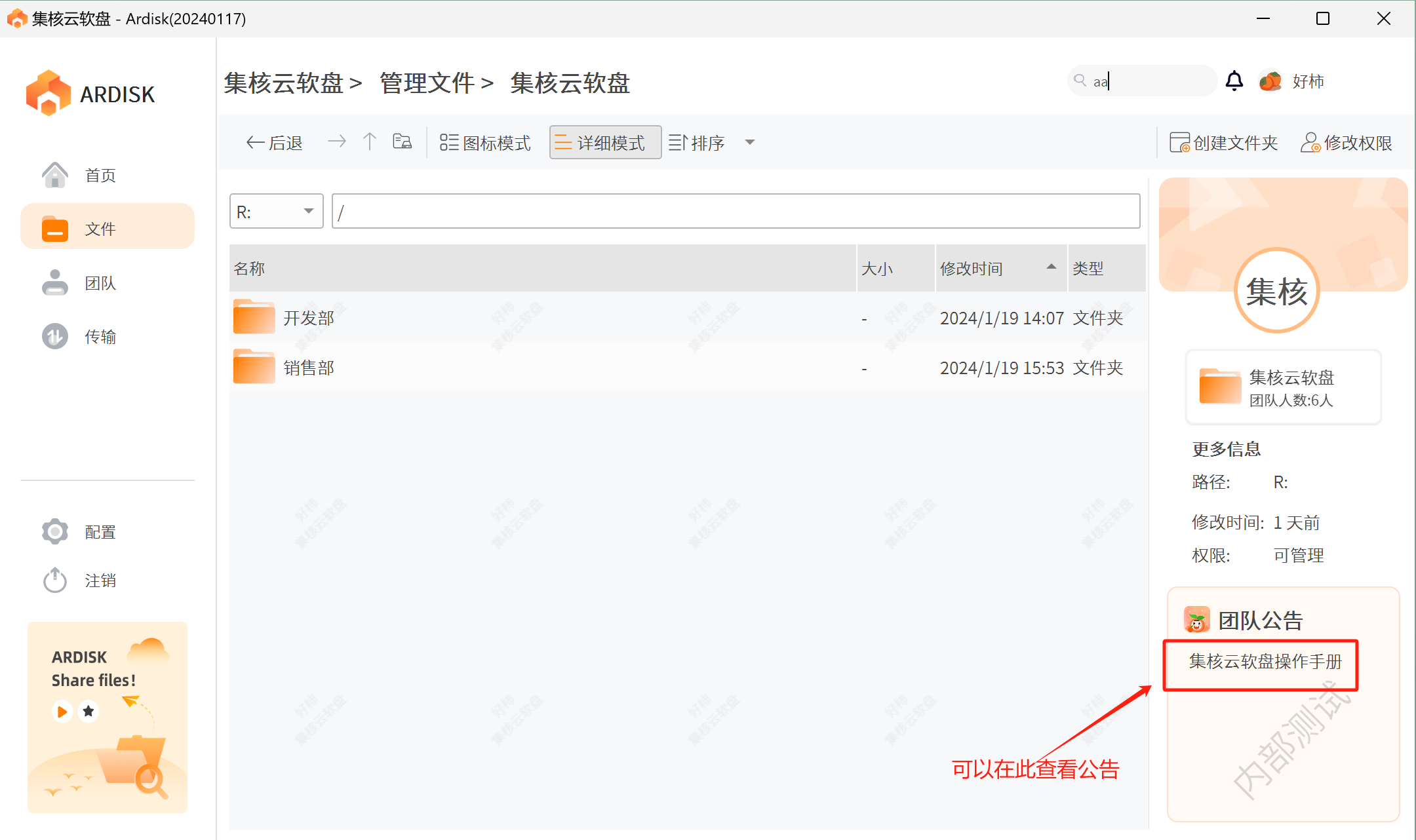The width and height of the screenshot is (1416, 840).
Task: Open the 传输 transfer section
Action: 100,337
